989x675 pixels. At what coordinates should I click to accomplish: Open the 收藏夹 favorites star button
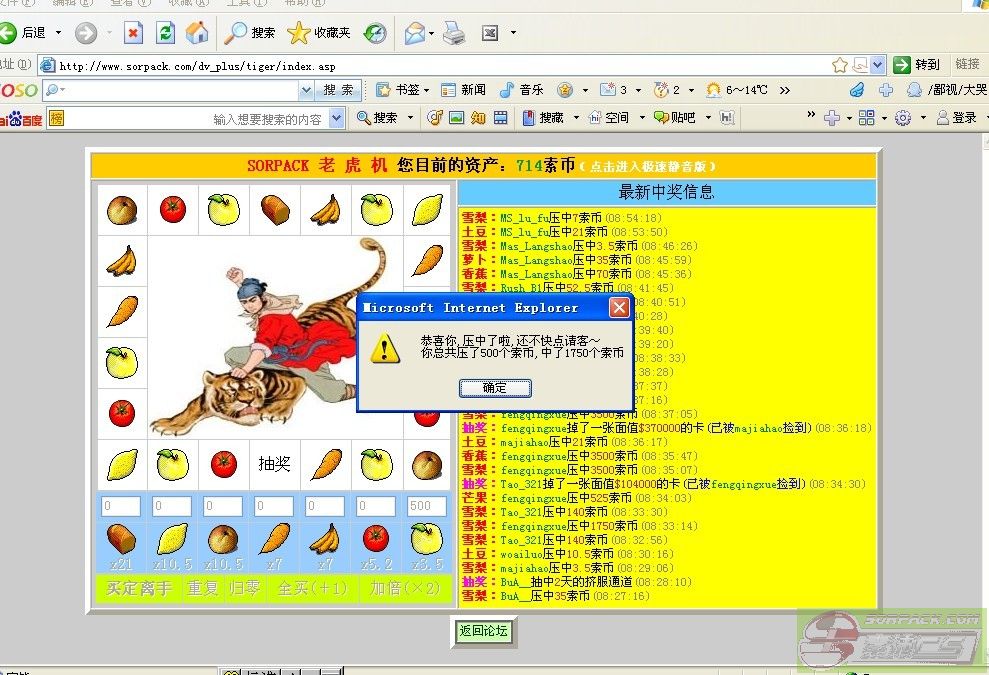(319, 33)
